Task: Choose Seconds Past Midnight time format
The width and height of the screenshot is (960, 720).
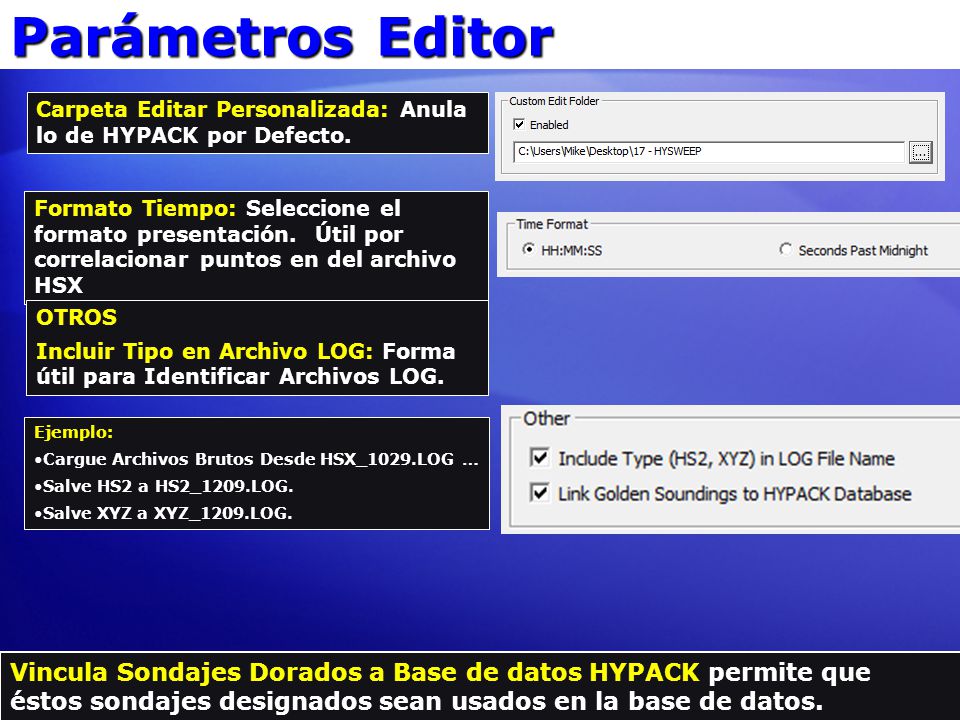Action: 785,250
